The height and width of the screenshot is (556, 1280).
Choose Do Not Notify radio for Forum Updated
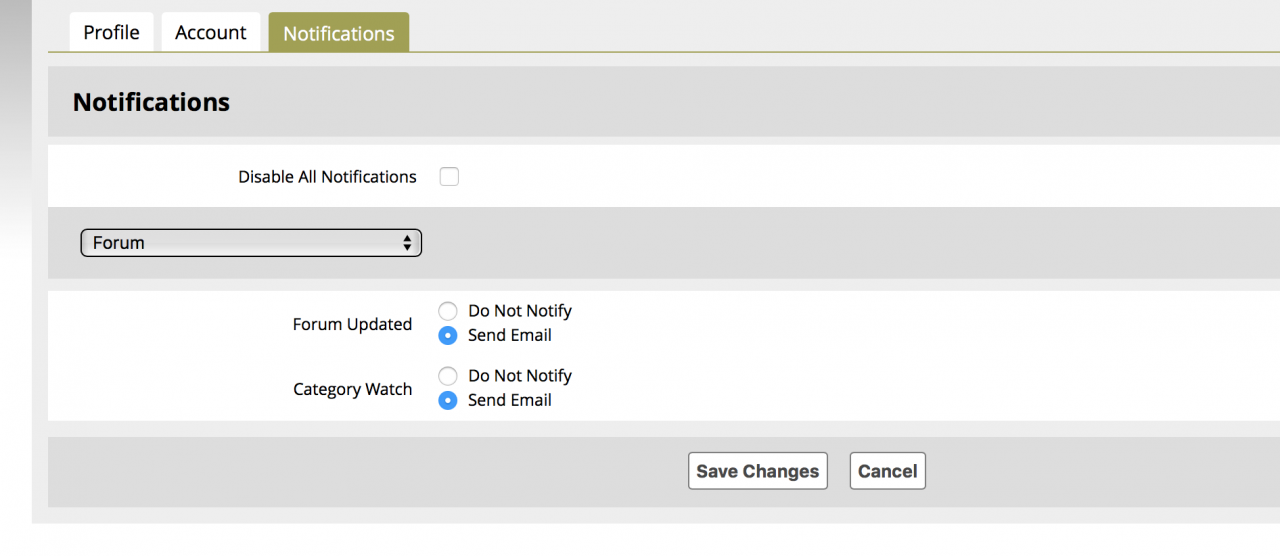[449, 311]
